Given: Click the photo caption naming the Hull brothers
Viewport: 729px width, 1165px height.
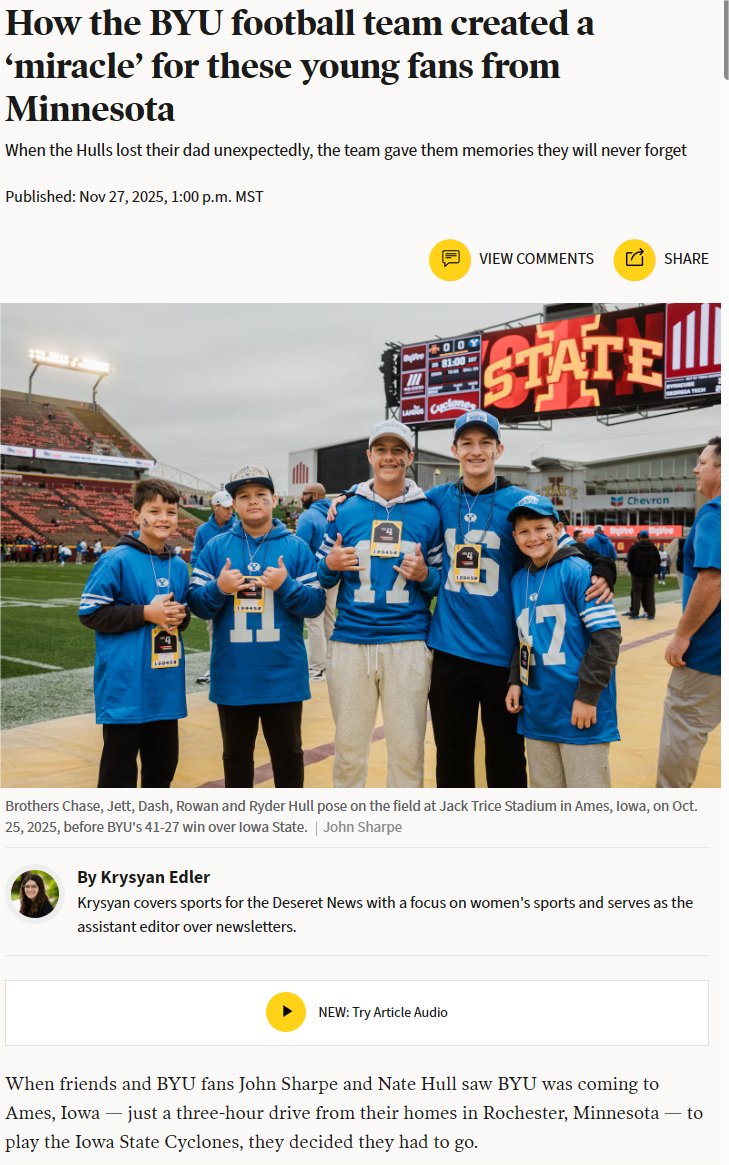Looking at the screenshot, I should coord(351,816).
